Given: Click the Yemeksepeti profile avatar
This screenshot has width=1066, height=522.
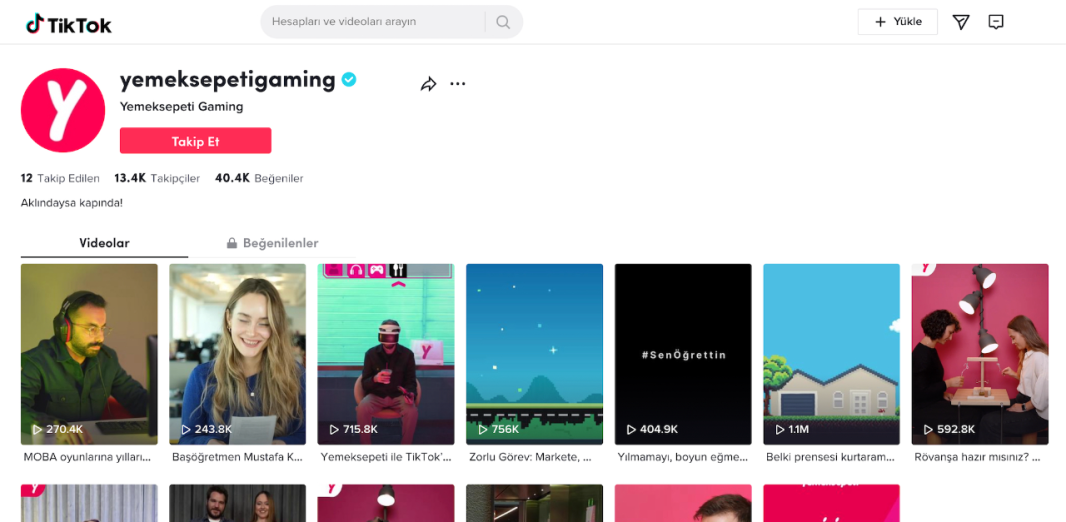Looking at the screenshot, I should [63, 110].
